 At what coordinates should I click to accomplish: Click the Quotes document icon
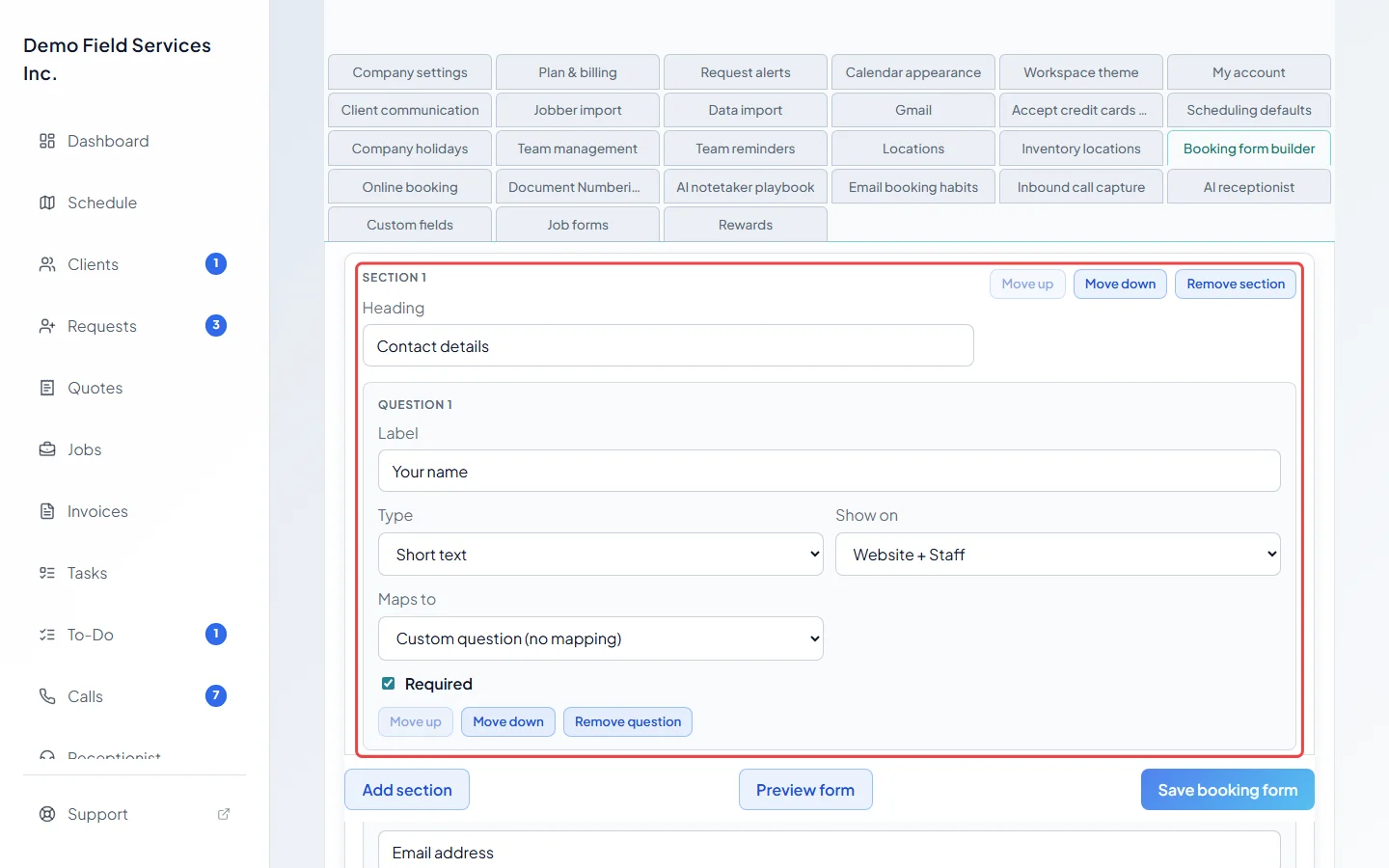tap(47, 388)
